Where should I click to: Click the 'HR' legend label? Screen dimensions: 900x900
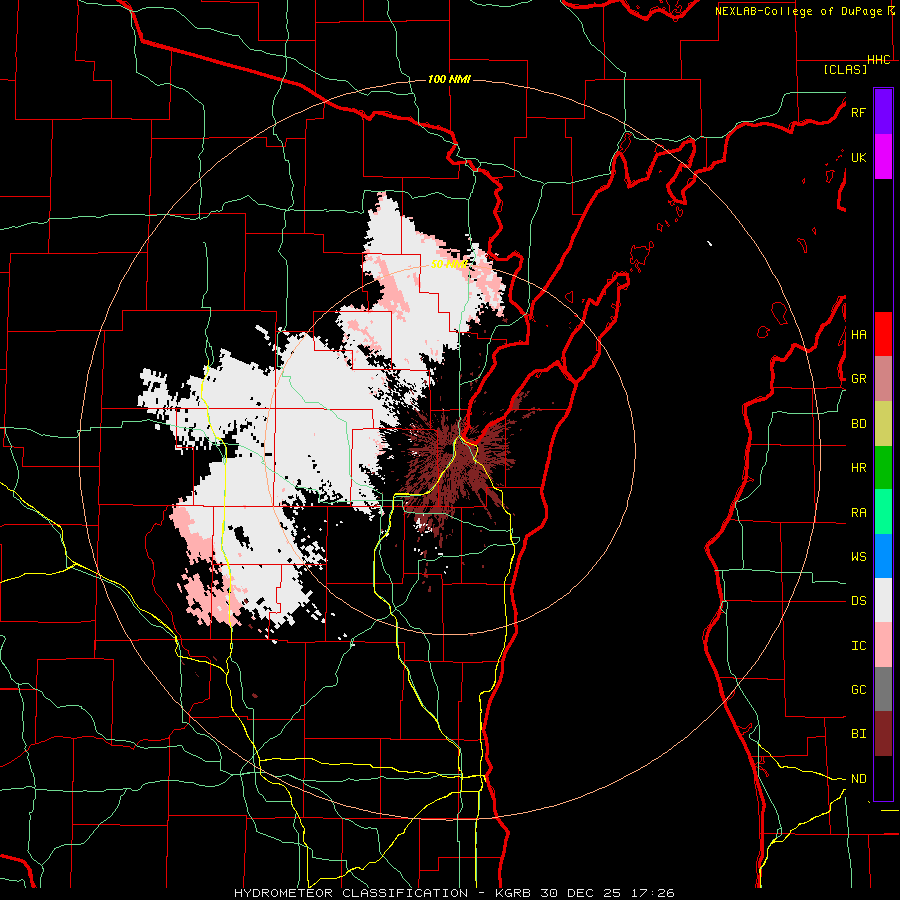click(859, 468)
